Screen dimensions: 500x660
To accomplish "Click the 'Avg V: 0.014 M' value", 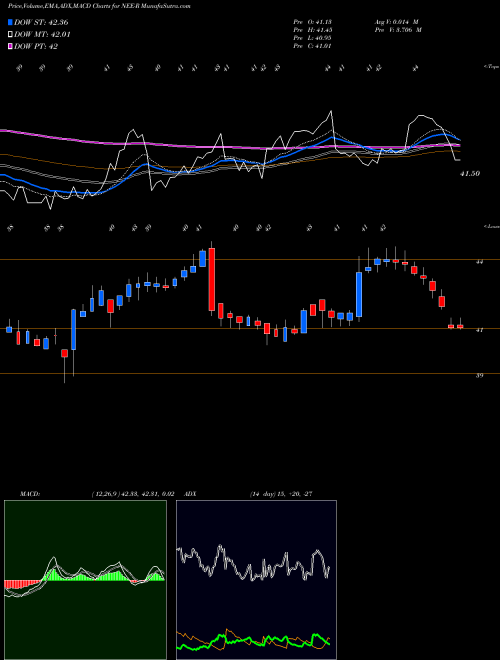I will tap(396, 22).
